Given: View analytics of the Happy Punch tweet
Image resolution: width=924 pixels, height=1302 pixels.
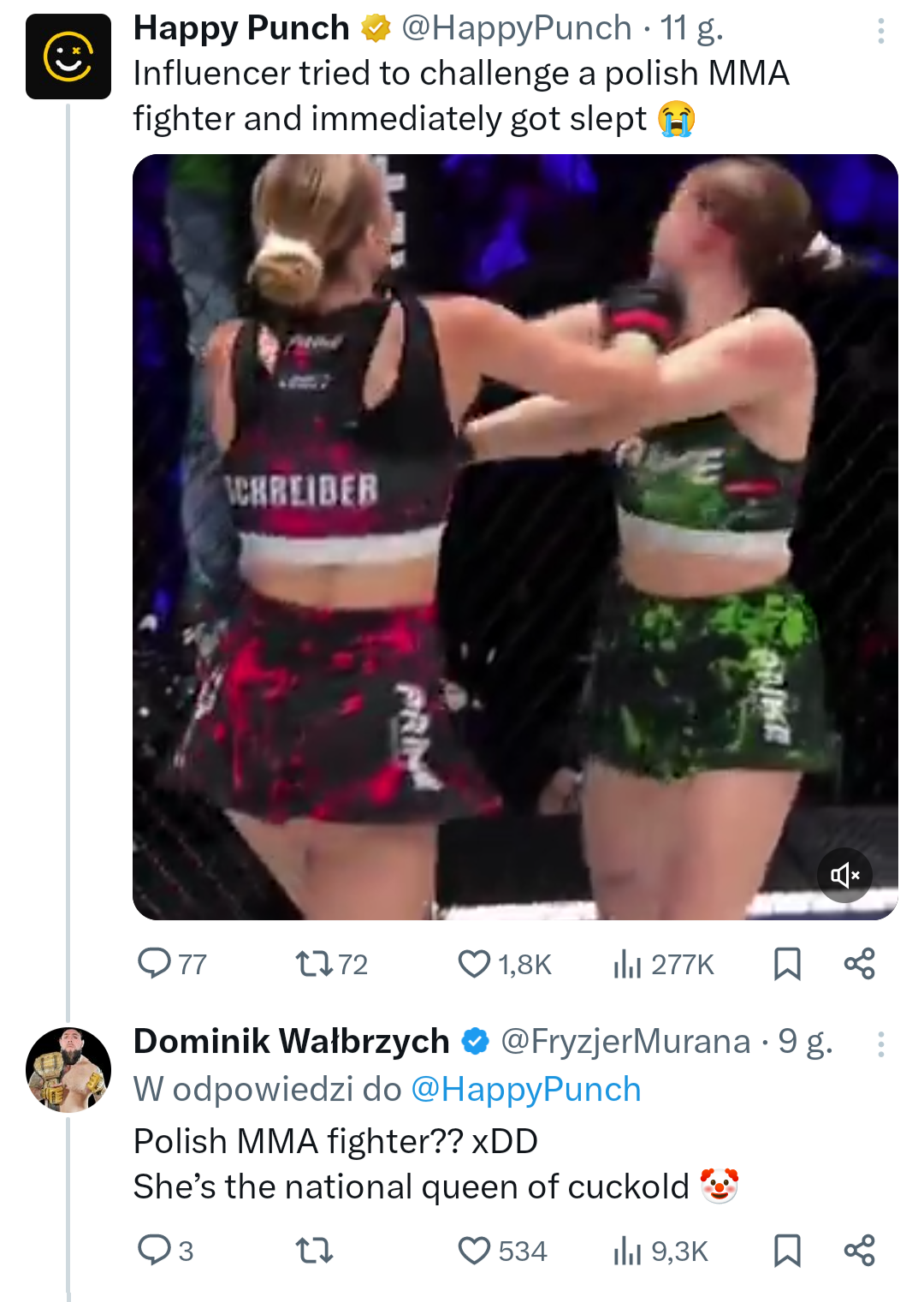Looking at the screenshot, I should coord(627,964).
